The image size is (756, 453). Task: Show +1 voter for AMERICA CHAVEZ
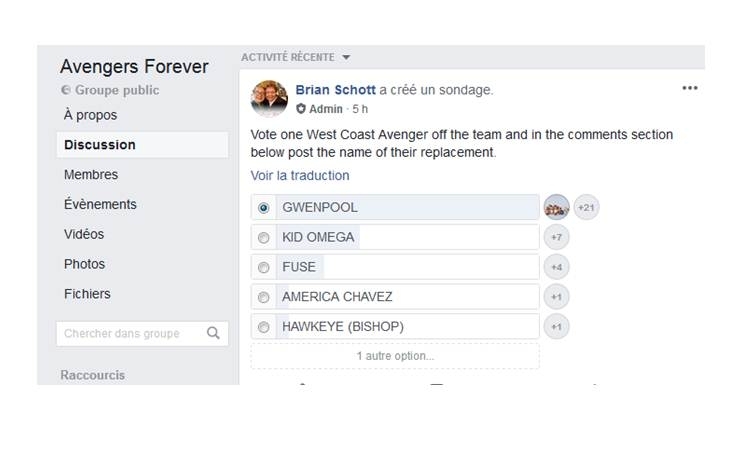556,297
